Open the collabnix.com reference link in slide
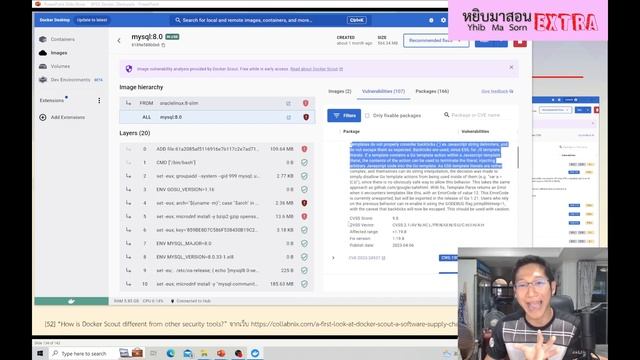 pos(354,324)
